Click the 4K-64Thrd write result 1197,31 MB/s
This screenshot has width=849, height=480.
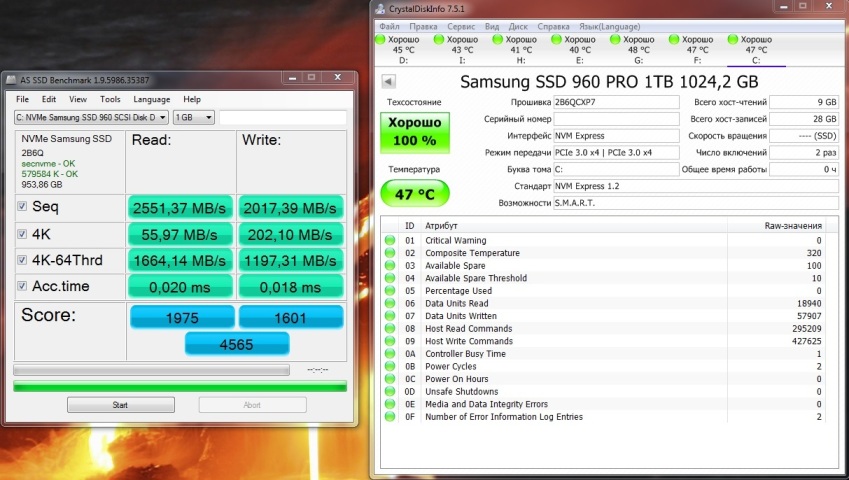pyautogui.click(x=290, y=261)
